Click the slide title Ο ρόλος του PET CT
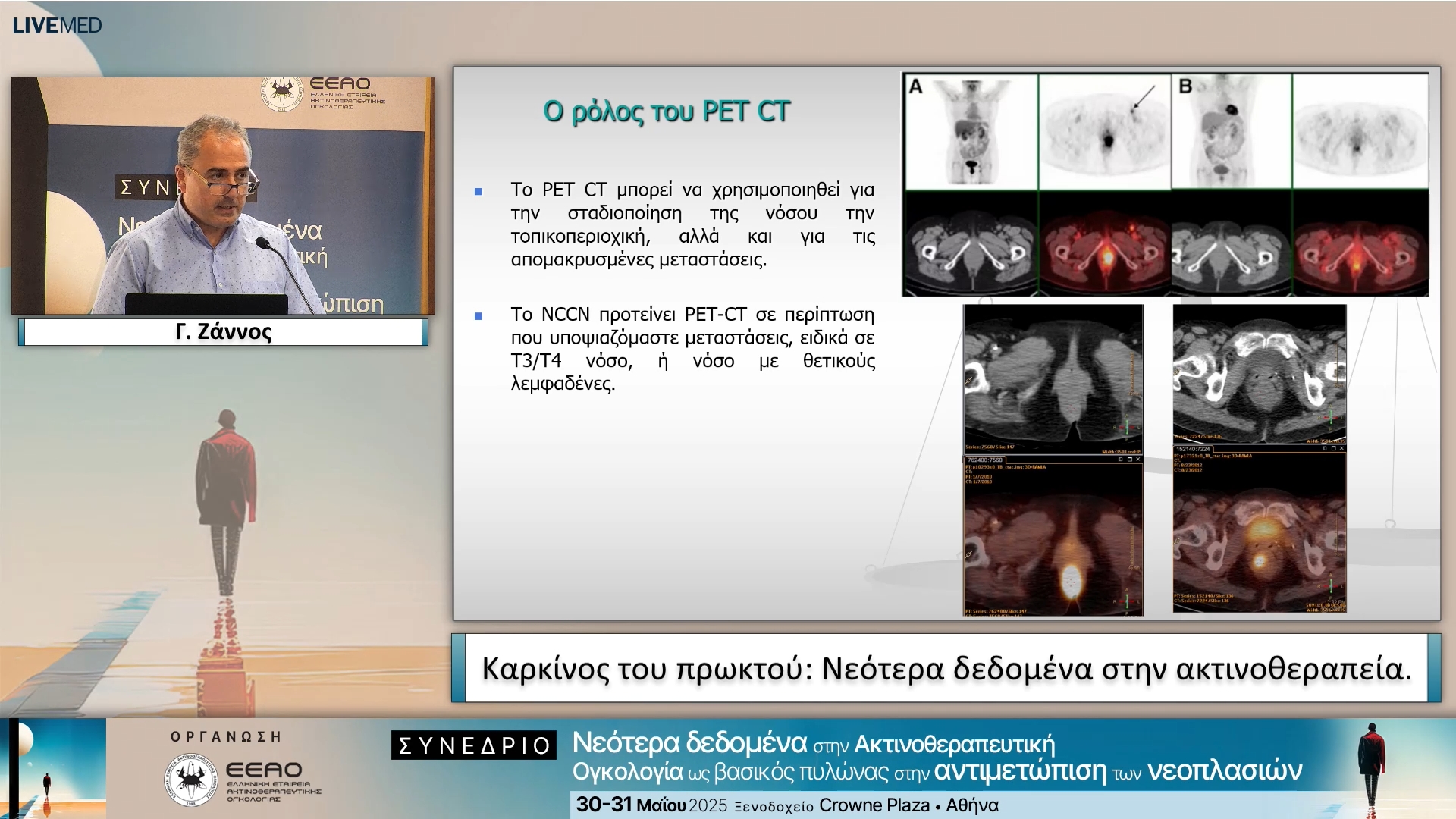Screen dimensions: 1456x819 [x=667, y=111]
